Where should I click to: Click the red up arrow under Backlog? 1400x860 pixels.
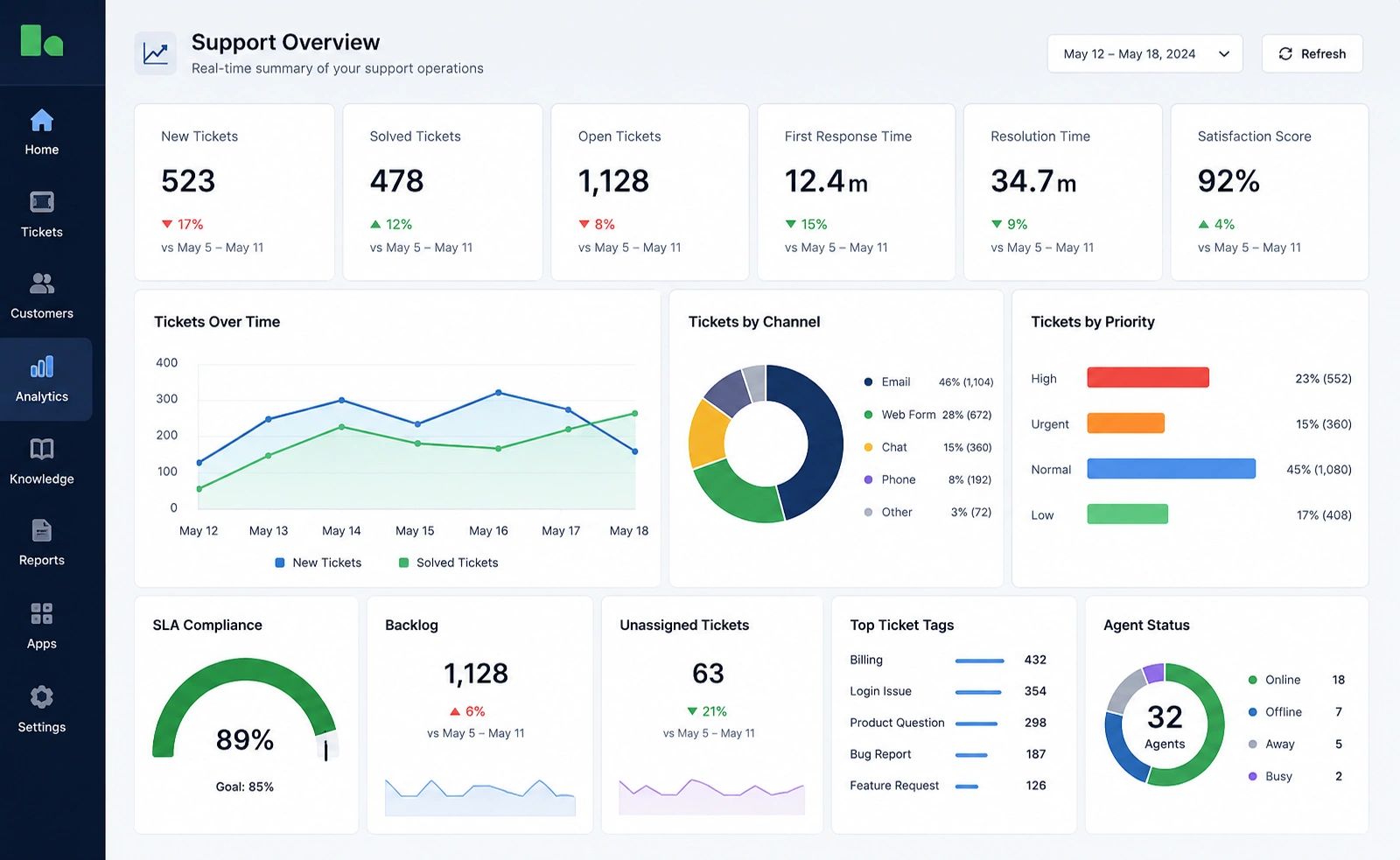point(455,711)
